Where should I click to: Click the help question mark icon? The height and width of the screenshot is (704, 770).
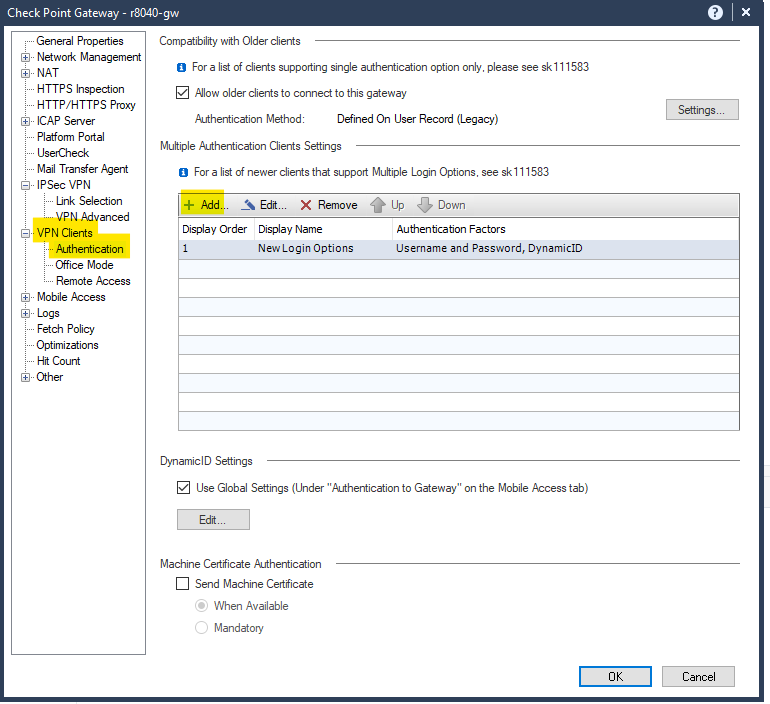715,12
